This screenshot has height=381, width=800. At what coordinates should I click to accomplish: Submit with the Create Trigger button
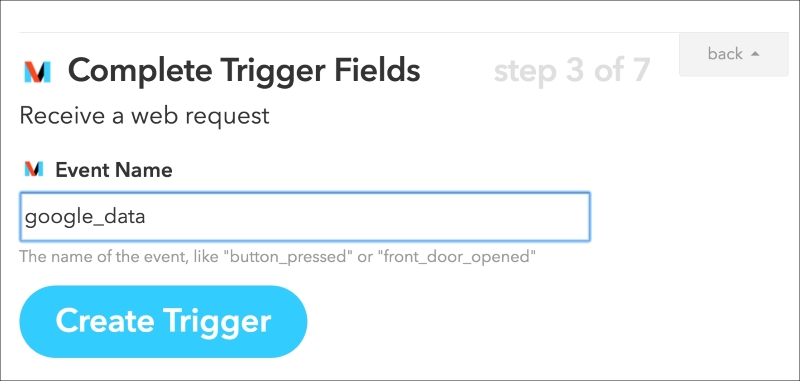[x=163, y=321]
